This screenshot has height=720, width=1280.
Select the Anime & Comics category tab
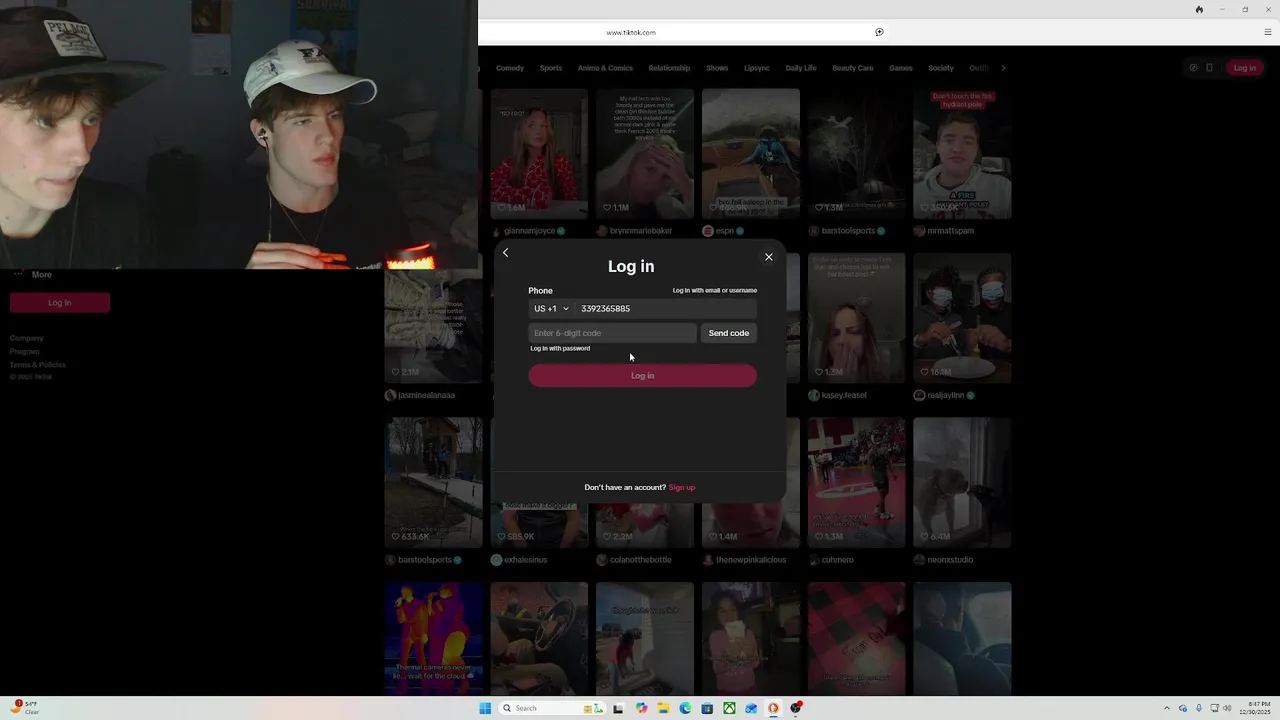point(605,68)
